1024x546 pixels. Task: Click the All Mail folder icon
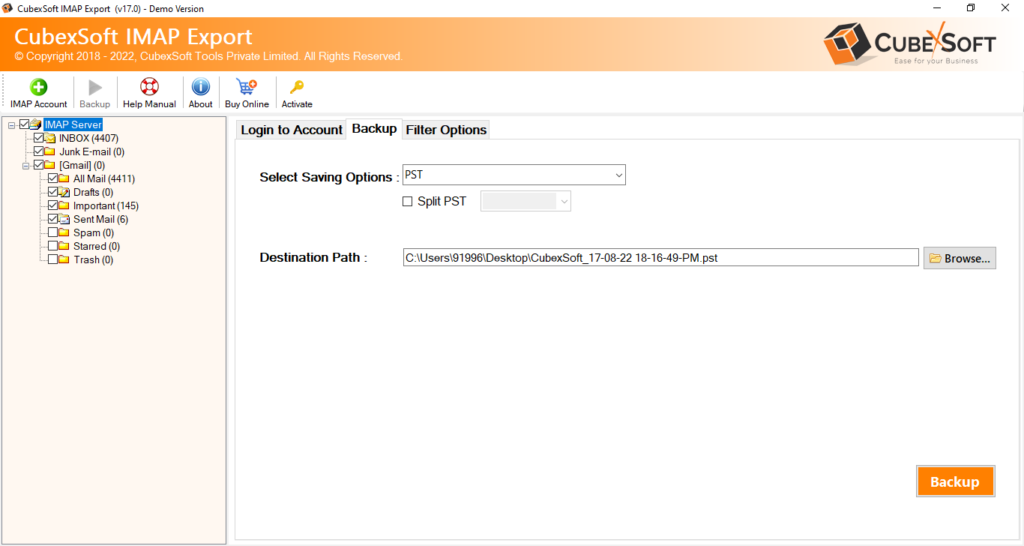[x=64, y=178]
